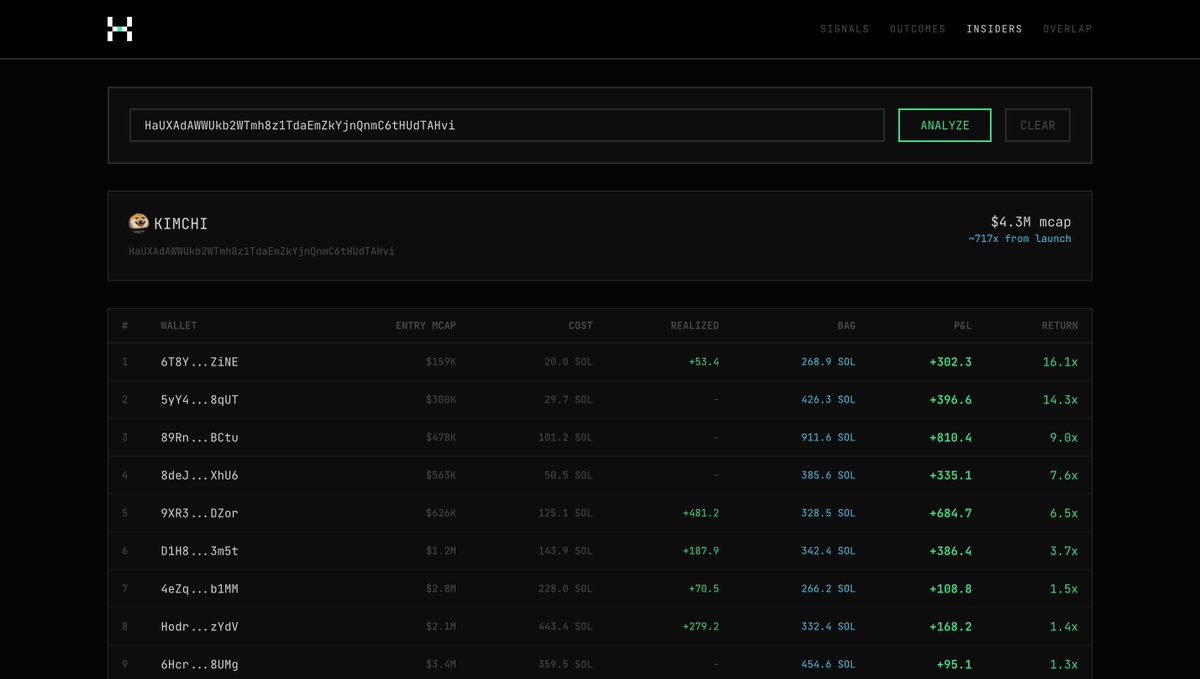Click the P&L column header
This screenshot has width=1200, height=679.
pyautogui.click(x=962, y=326)
